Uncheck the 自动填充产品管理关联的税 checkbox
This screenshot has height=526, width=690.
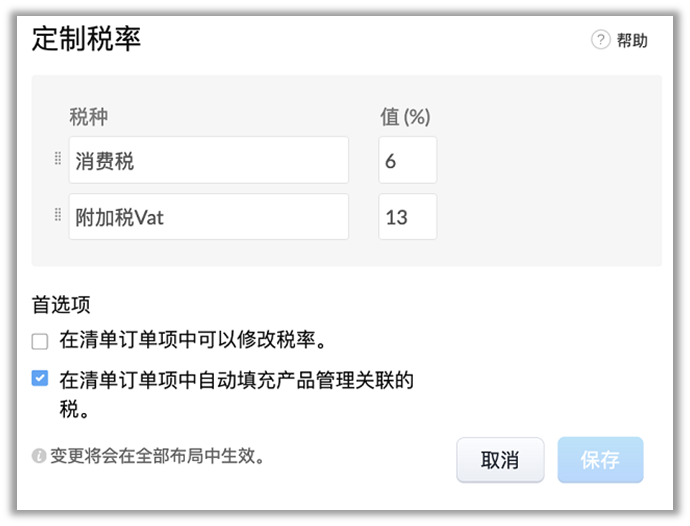click(40, 379)
